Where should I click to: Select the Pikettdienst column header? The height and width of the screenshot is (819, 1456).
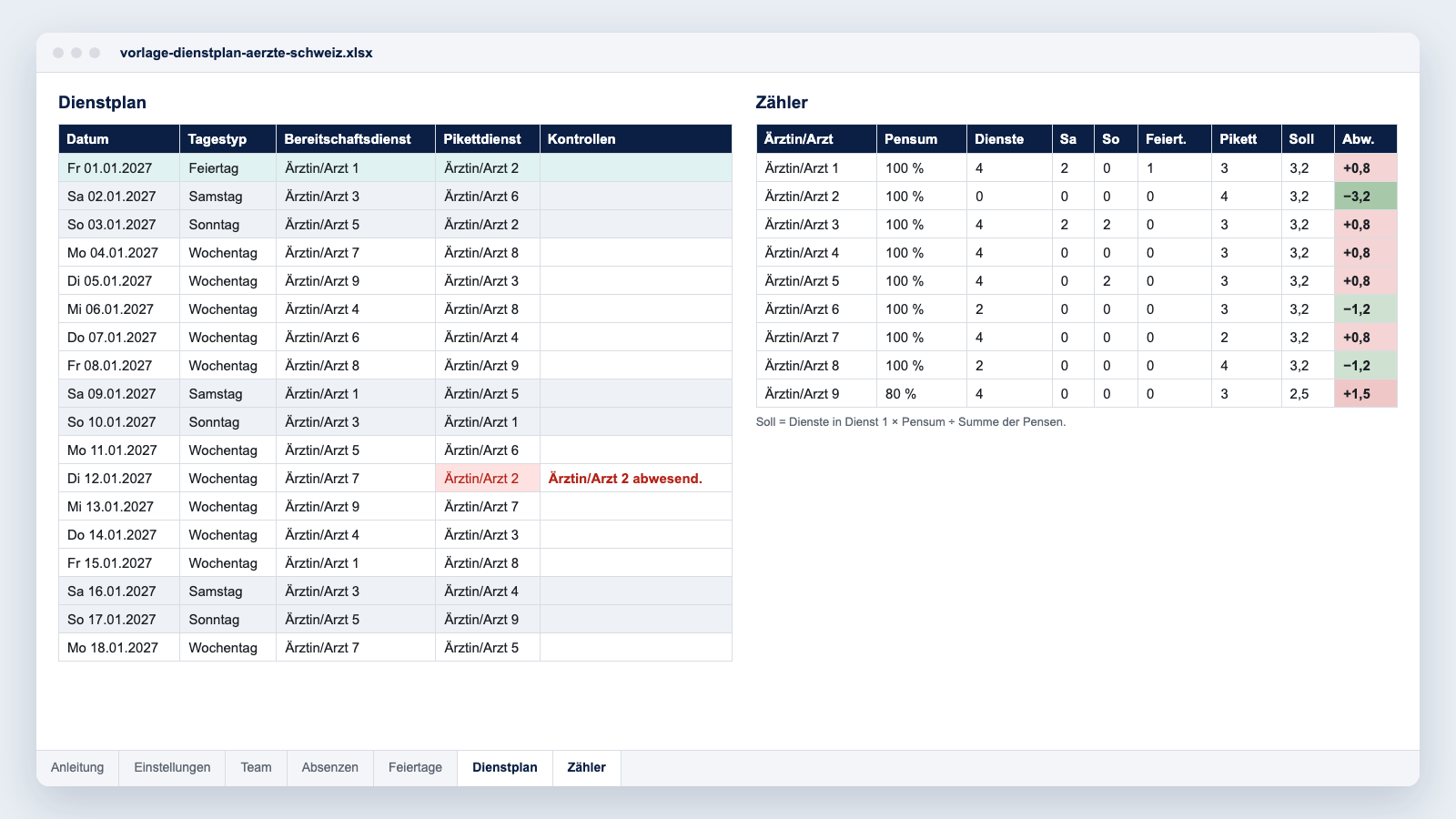[x=488, y=139]
